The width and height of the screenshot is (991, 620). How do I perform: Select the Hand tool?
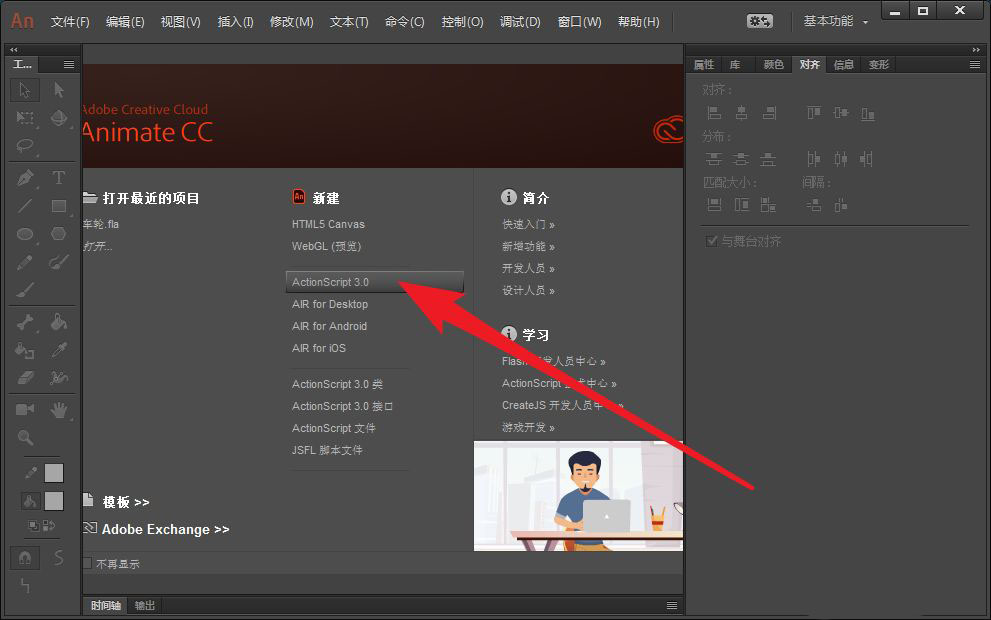(59, 410)
